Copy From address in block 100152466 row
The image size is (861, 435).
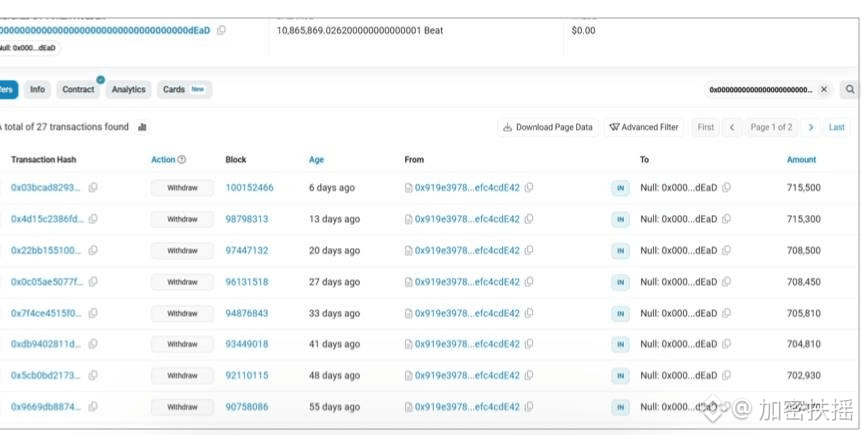pos(529,188)
